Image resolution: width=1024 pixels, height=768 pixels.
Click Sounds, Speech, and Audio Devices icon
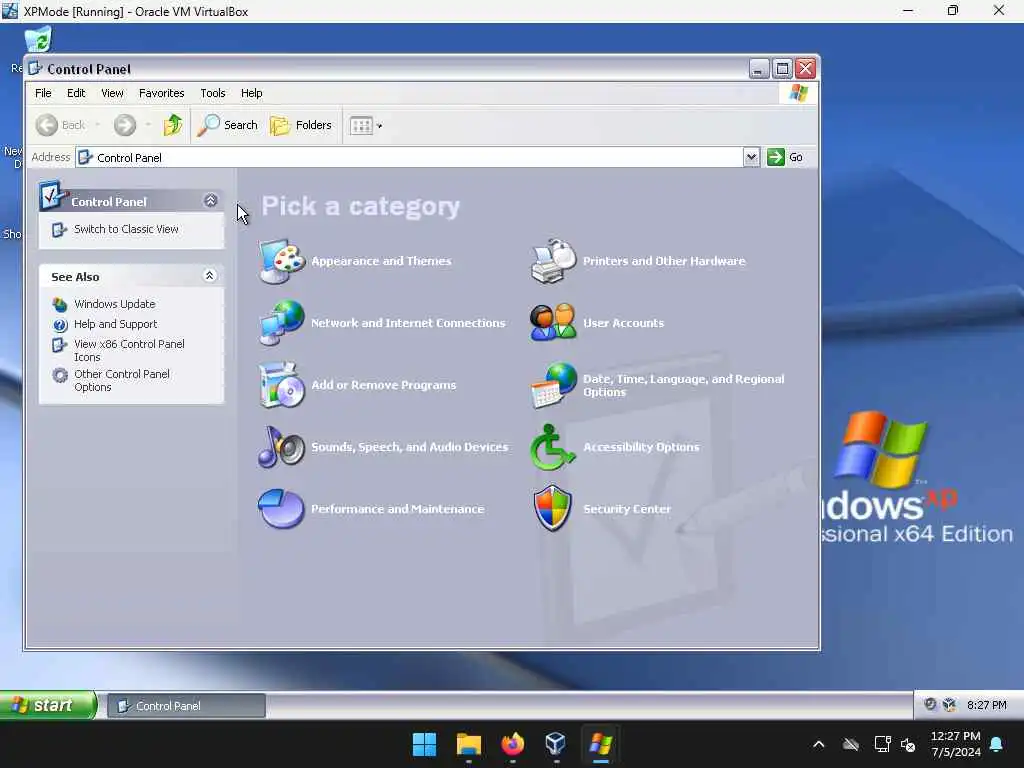coord(281,447)
